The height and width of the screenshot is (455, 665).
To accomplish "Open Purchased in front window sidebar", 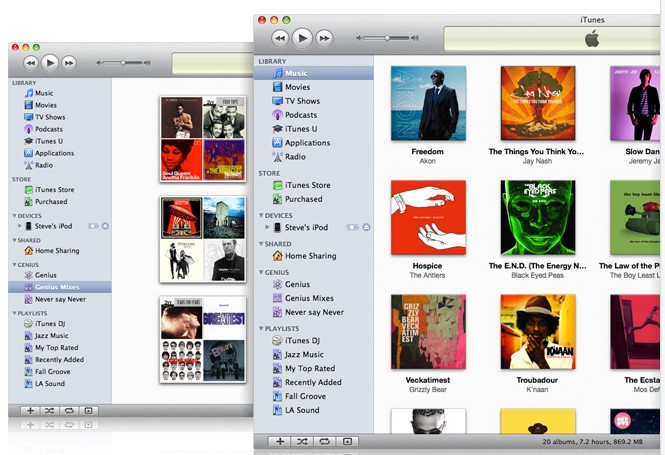I will (x=314, y=199).
